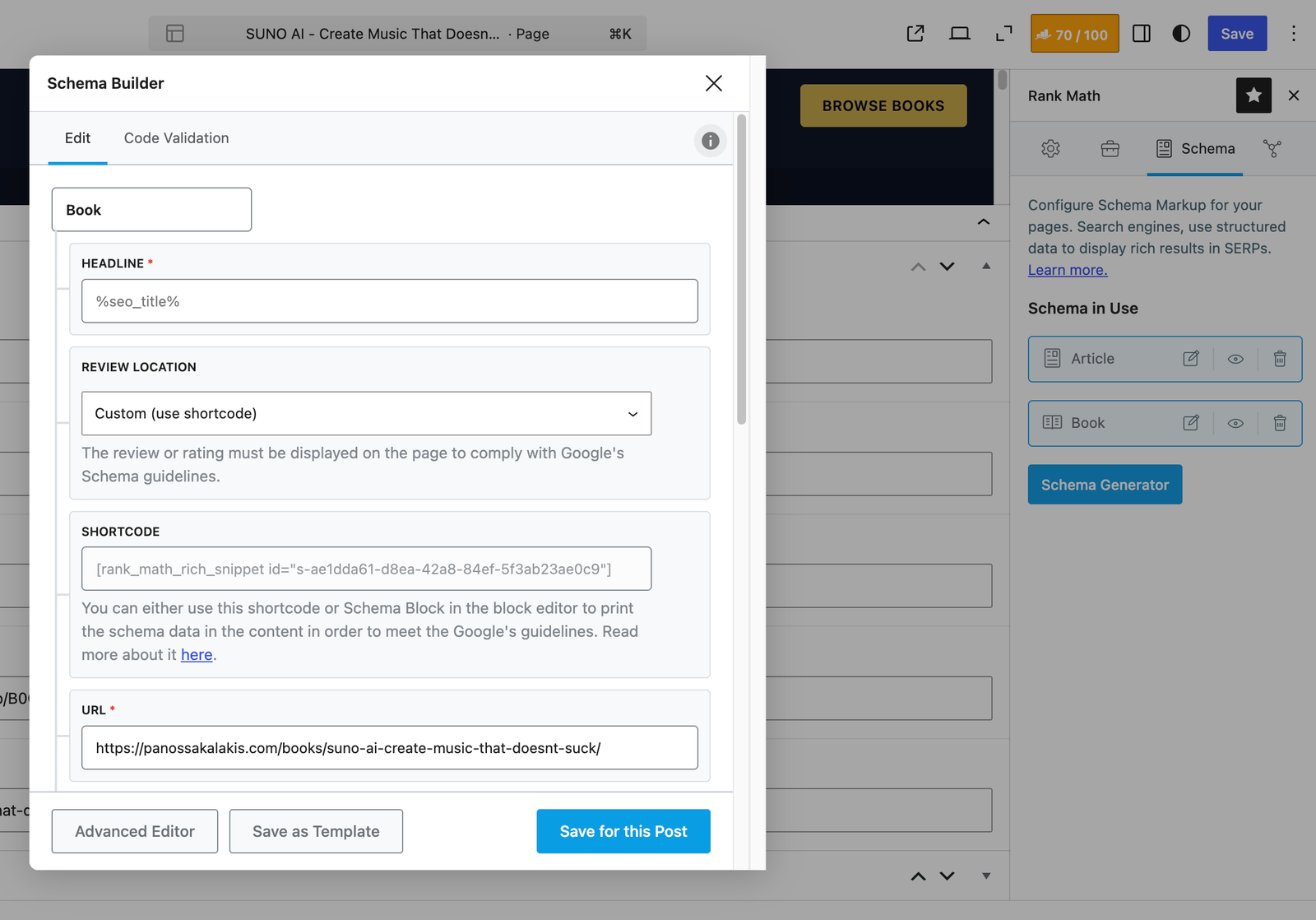Expand lower meta box triangle
Image resolution: width=1316 pixels, height=920 pixels.
click(x=986, y=876)
